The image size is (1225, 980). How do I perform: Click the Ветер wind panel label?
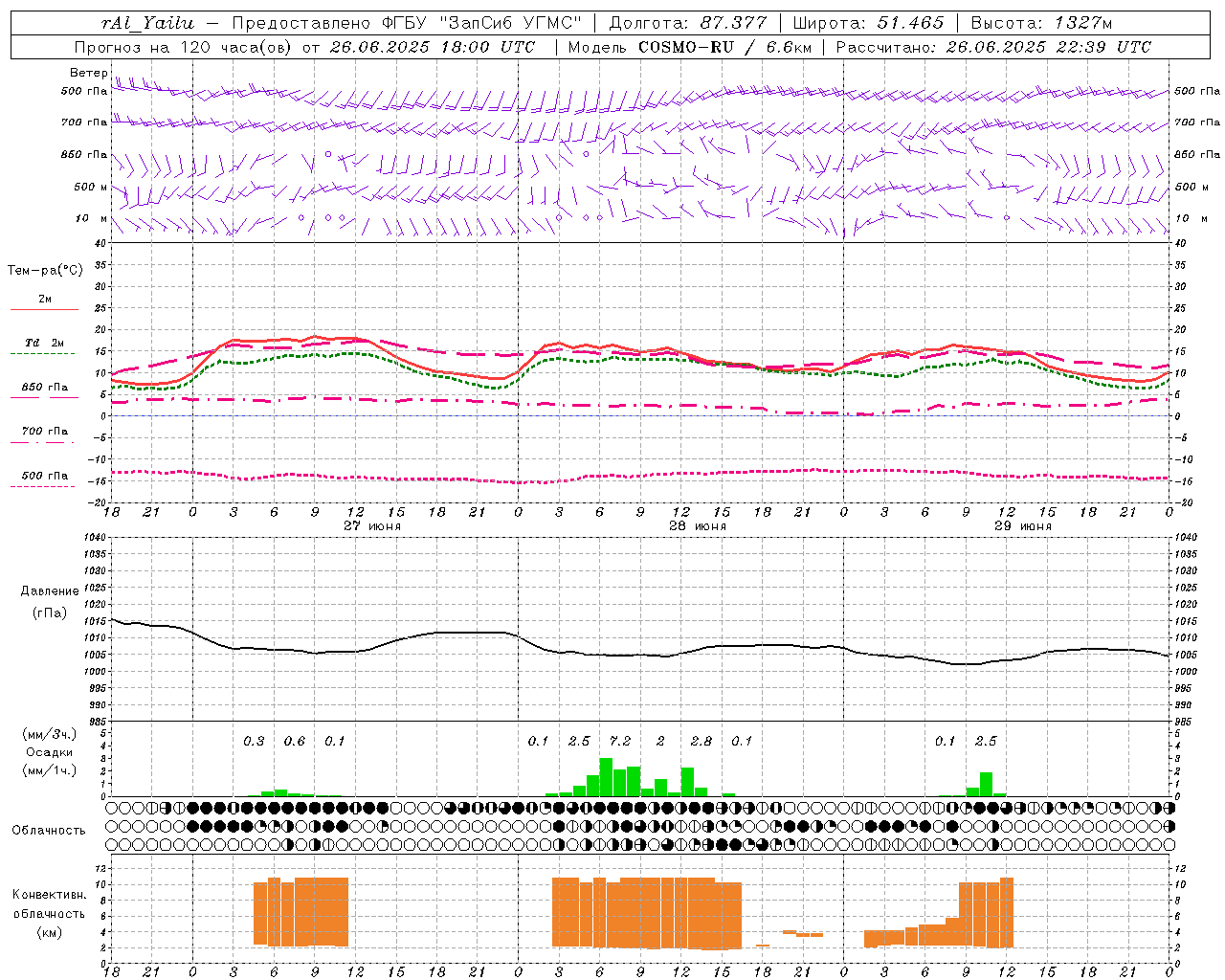click(88, 73)
